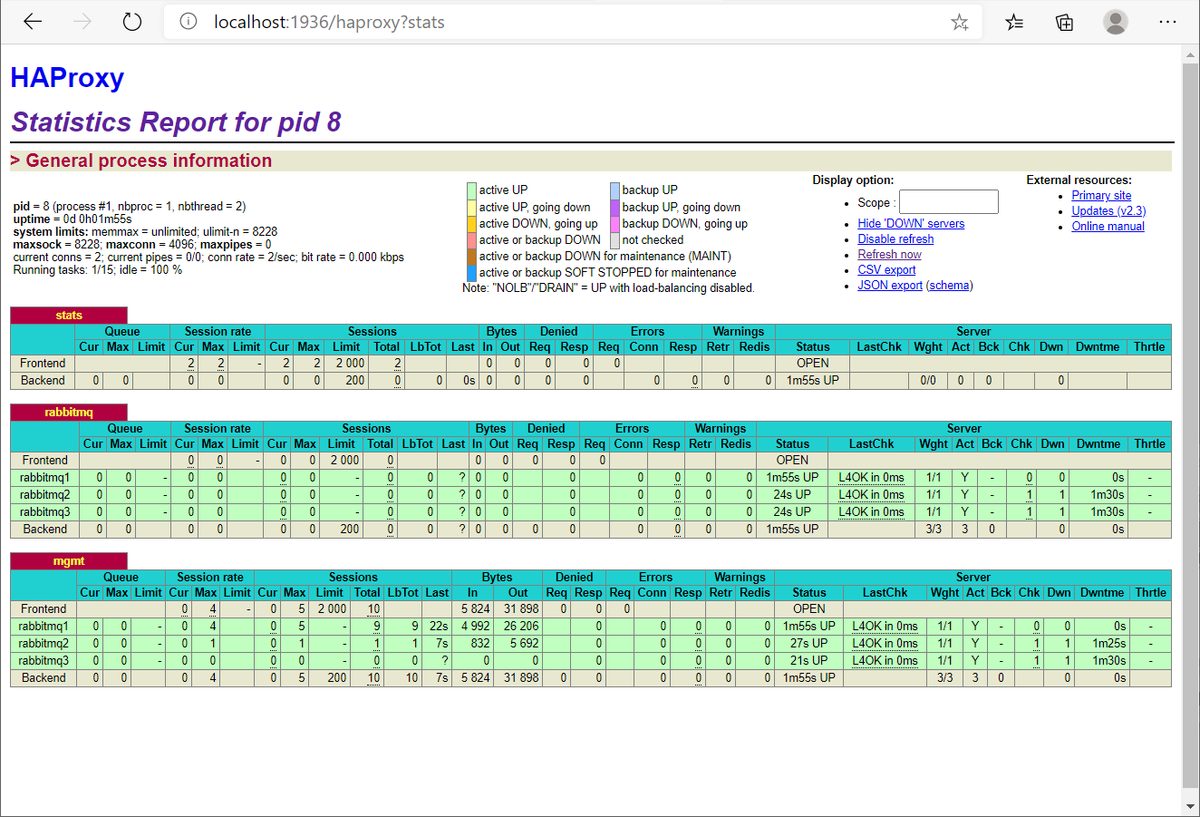Viewport: 1200px width, 817px height.
Task: Reload the page with the refresh icon
Action: point(132,22)
